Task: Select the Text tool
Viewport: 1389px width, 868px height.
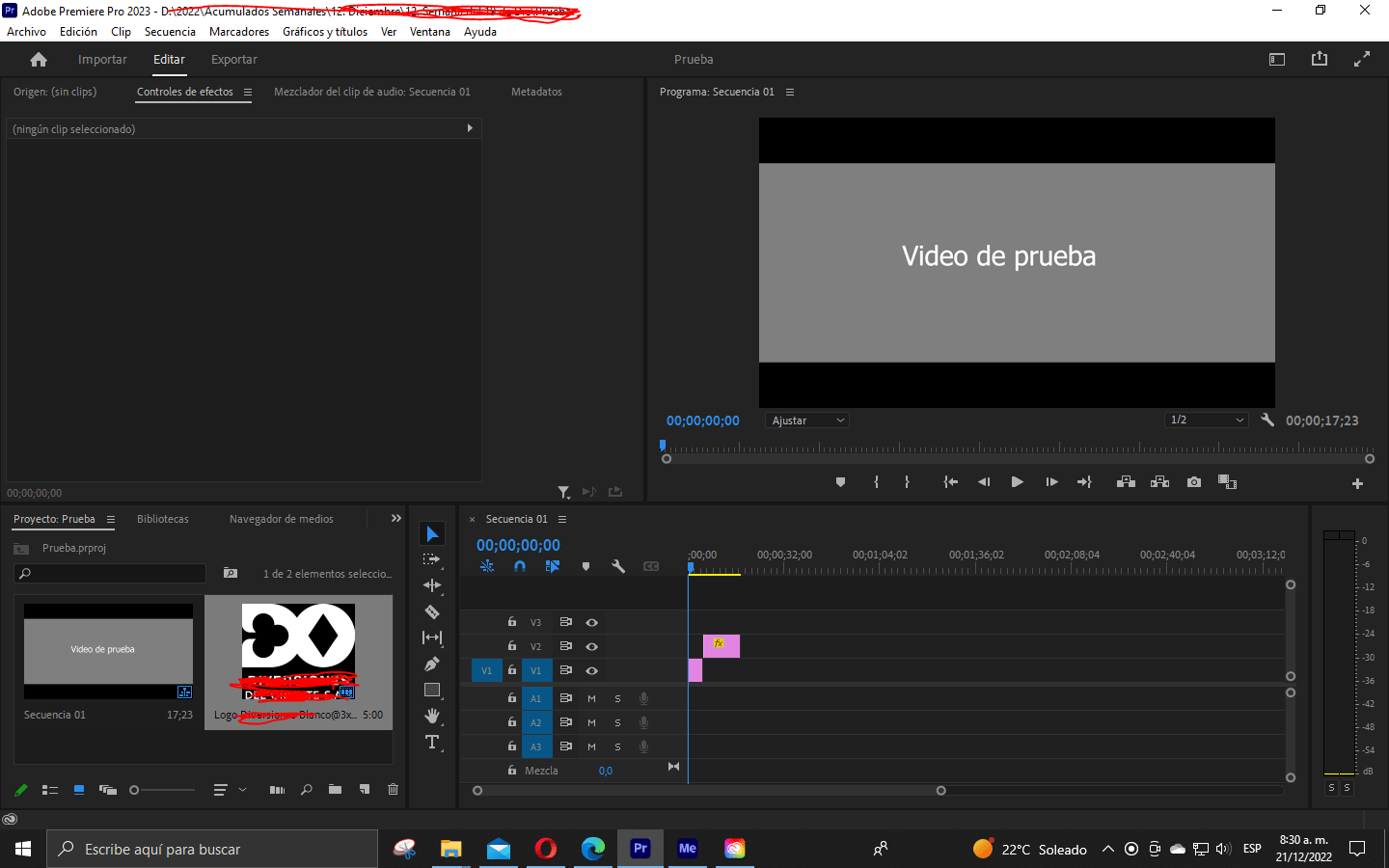Action: point(431,743)
